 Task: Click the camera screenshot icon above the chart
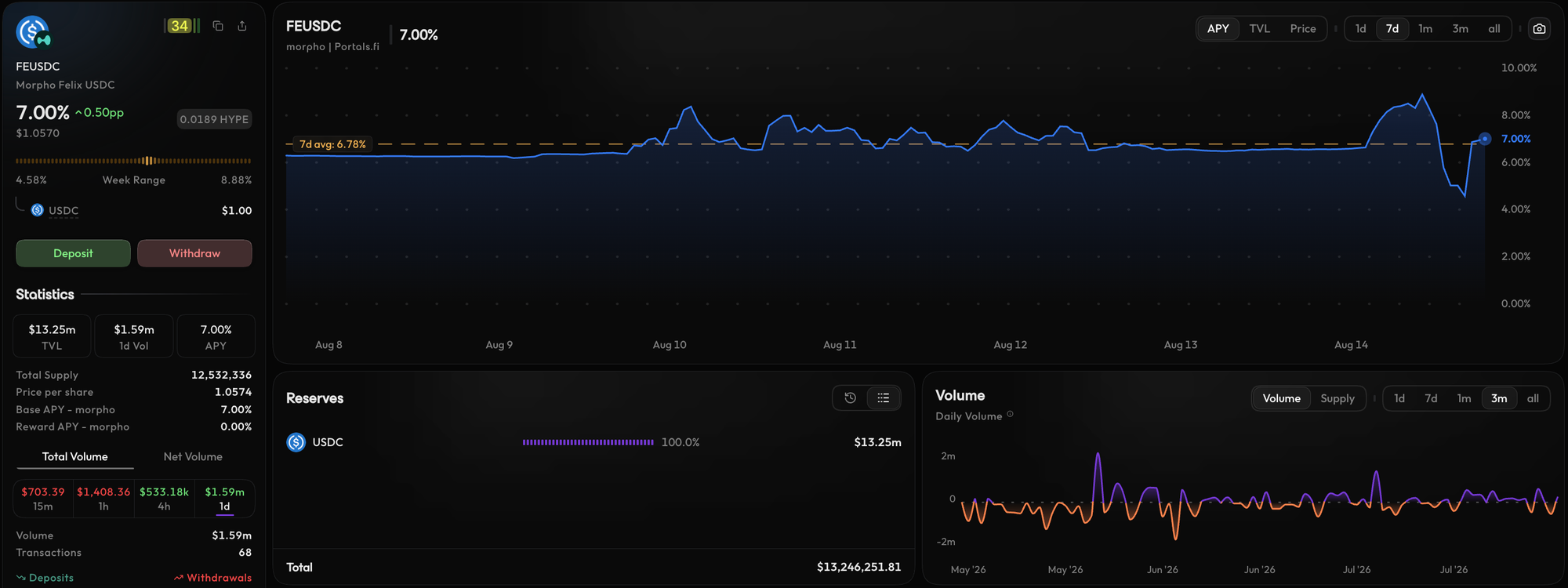(x=1540, y=29)
